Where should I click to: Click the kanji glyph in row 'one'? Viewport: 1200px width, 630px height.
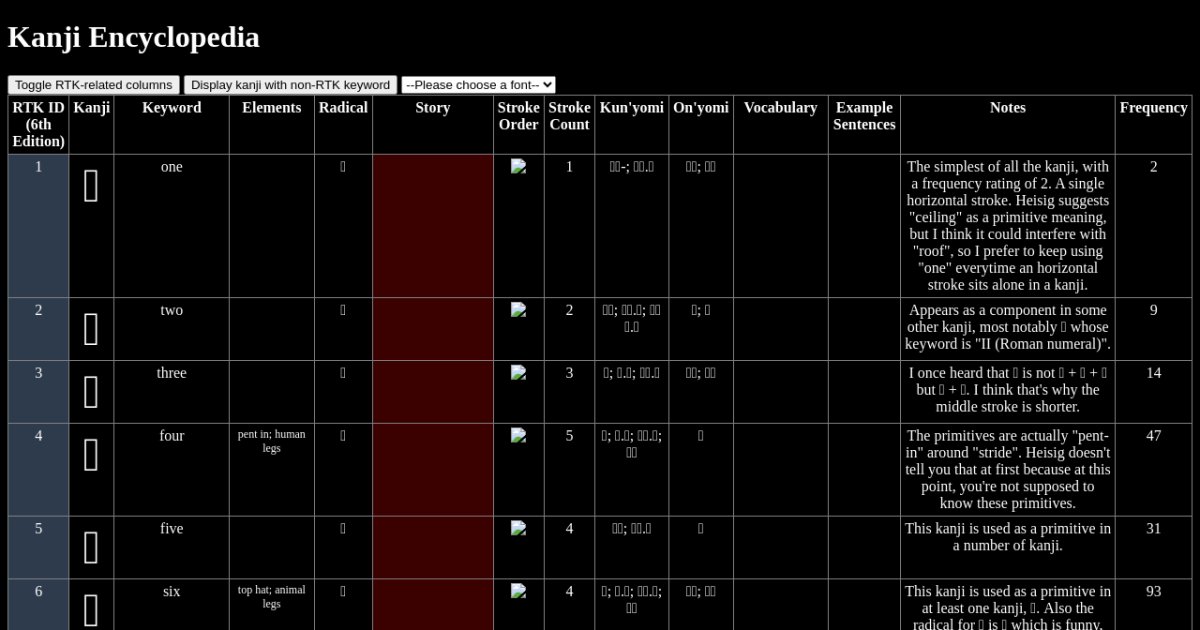click(91, 186)
